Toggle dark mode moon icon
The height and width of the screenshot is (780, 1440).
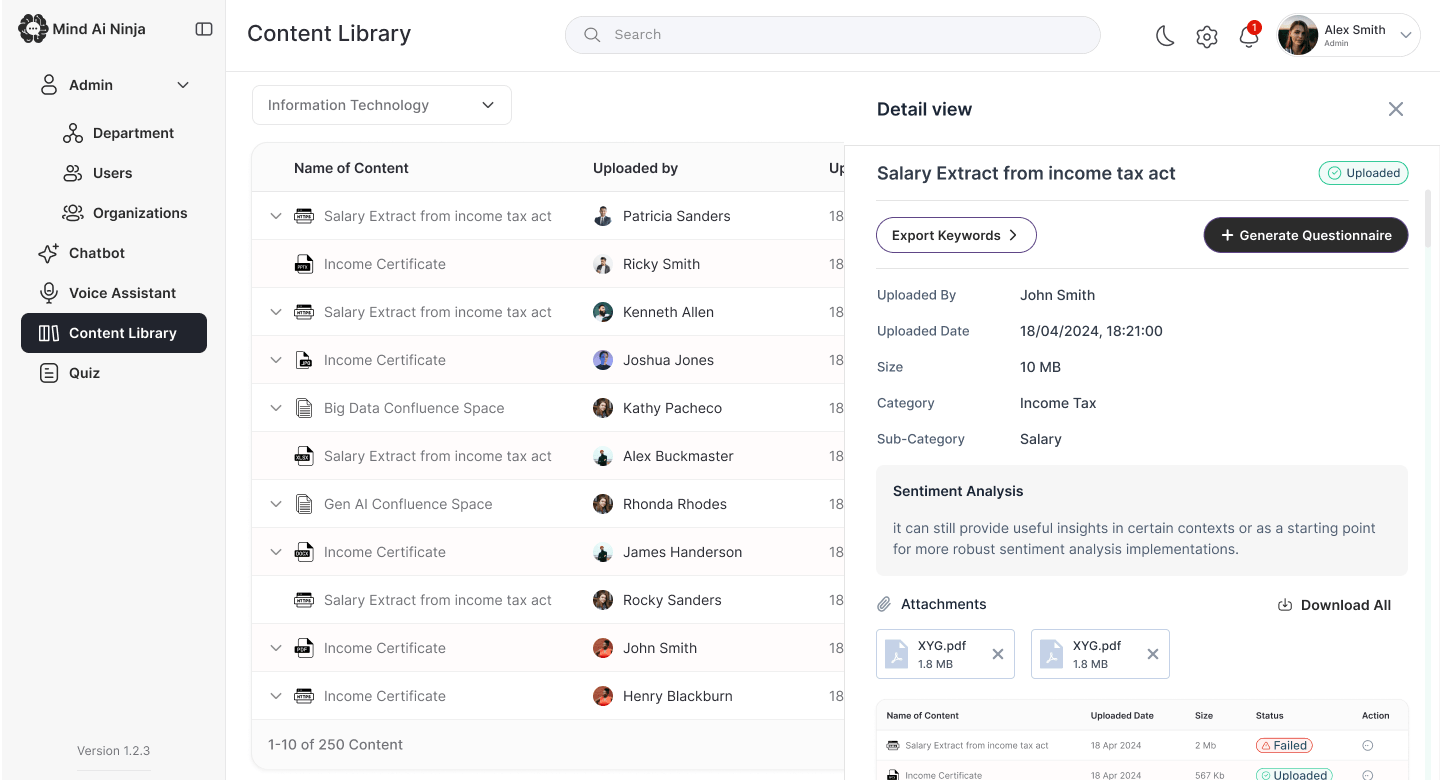(1165, 36)
